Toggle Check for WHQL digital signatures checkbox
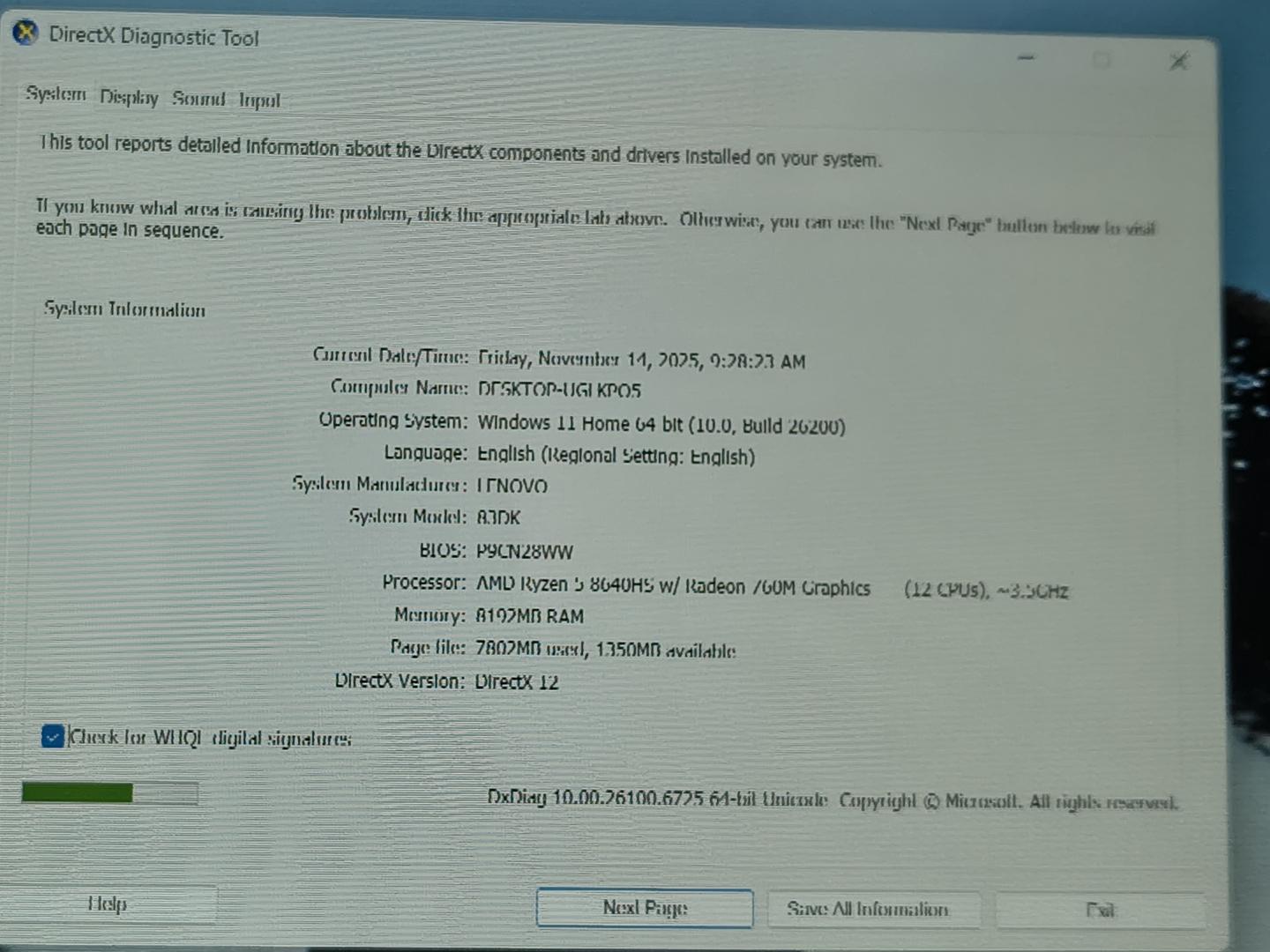The height and width of the screenshot is (952, 1270). point(52,736)
